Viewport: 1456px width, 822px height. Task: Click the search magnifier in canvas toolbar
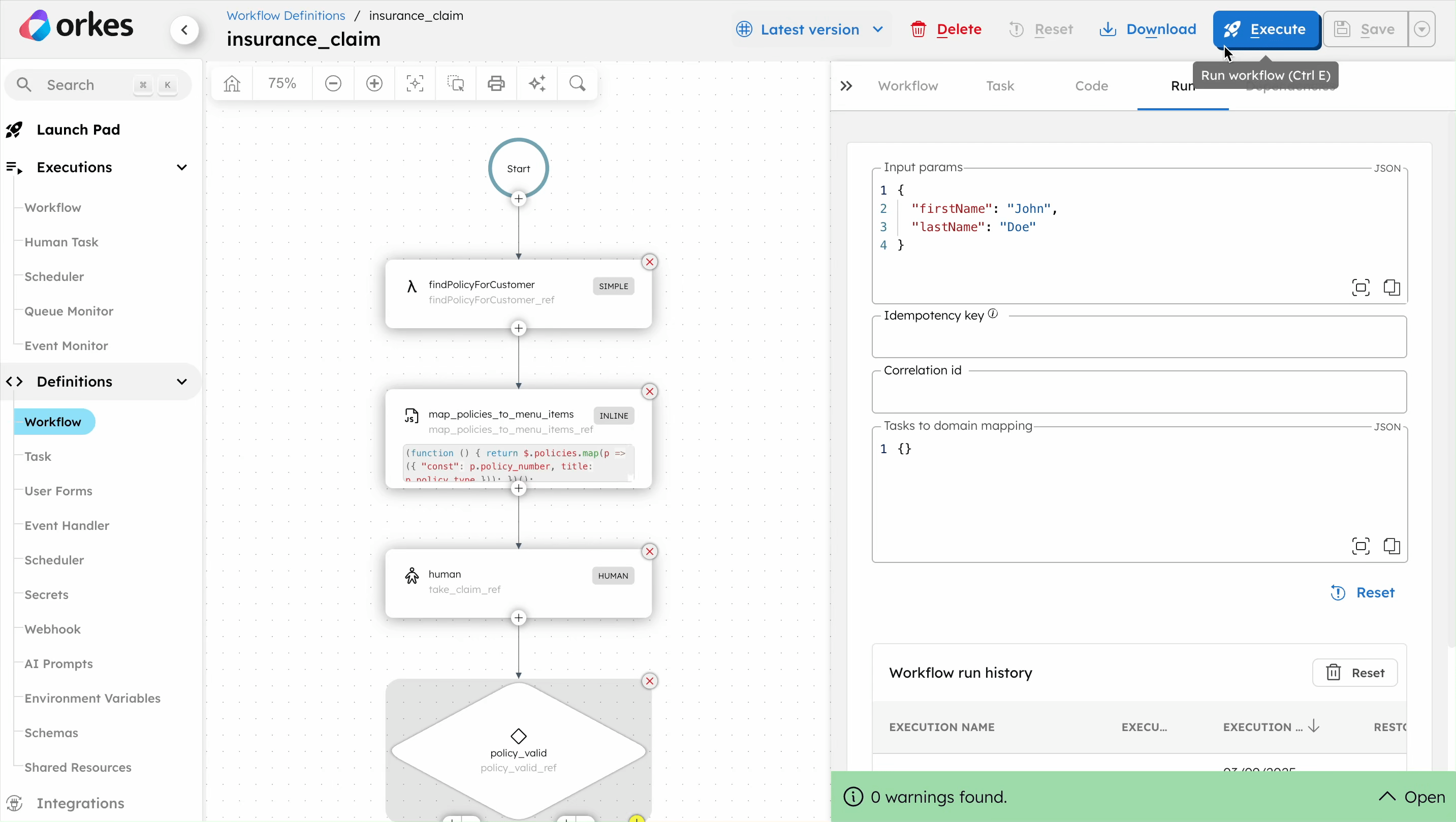[x=577, y=84]
